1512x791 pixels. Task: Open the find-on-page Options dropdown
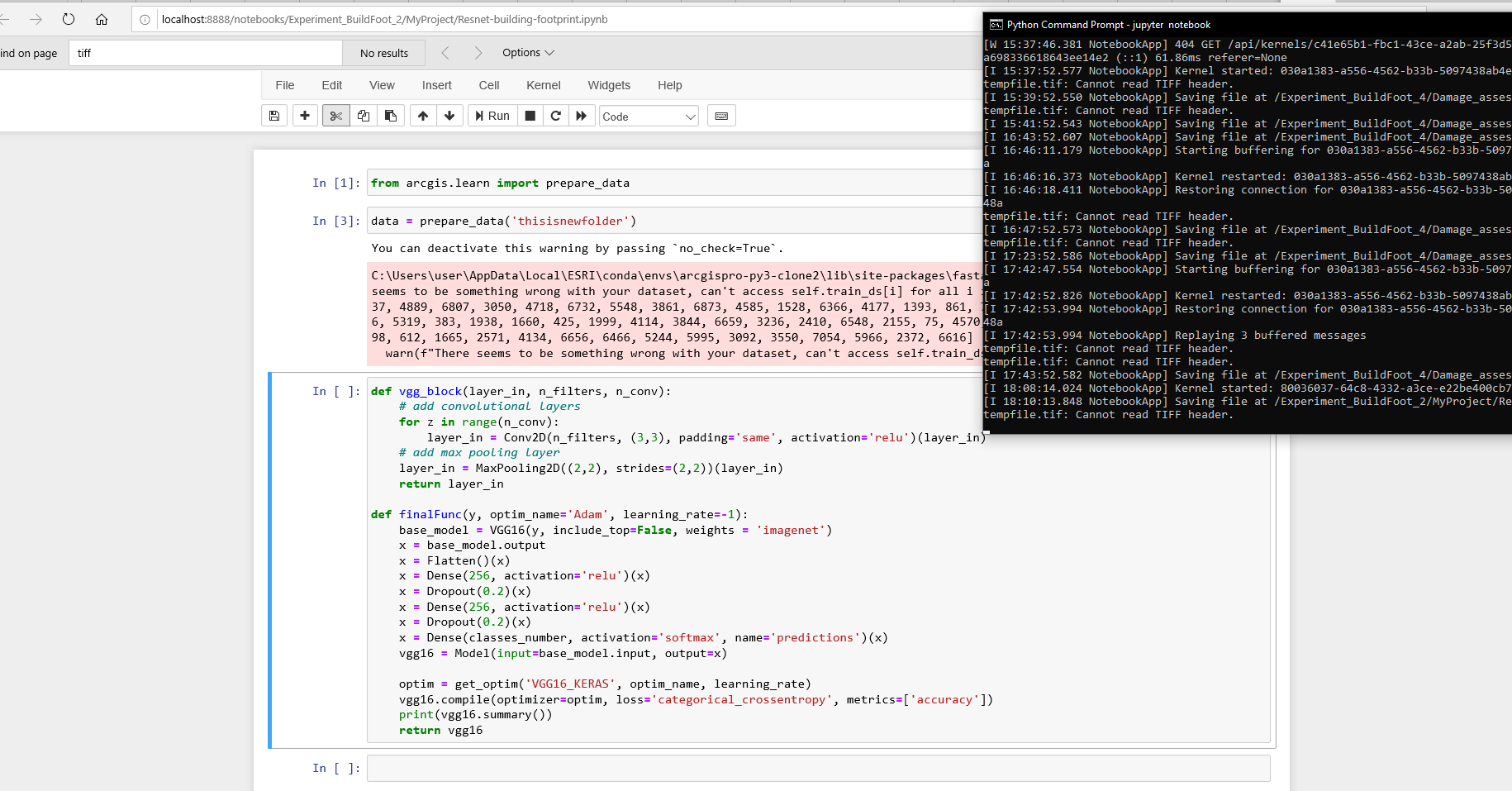(528, 53)
